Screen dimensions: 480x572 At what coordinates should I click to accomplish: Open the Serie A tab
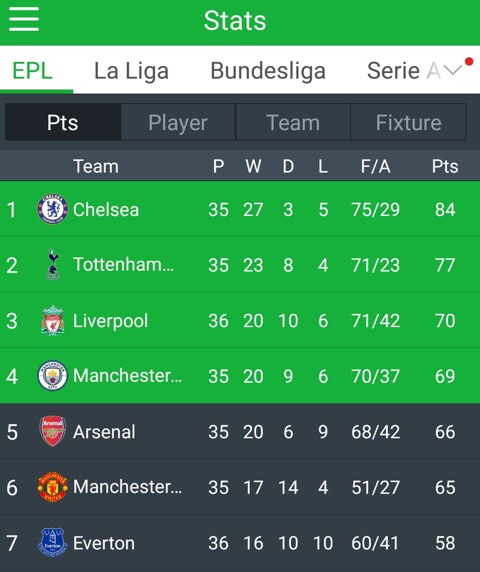point(403,70)
